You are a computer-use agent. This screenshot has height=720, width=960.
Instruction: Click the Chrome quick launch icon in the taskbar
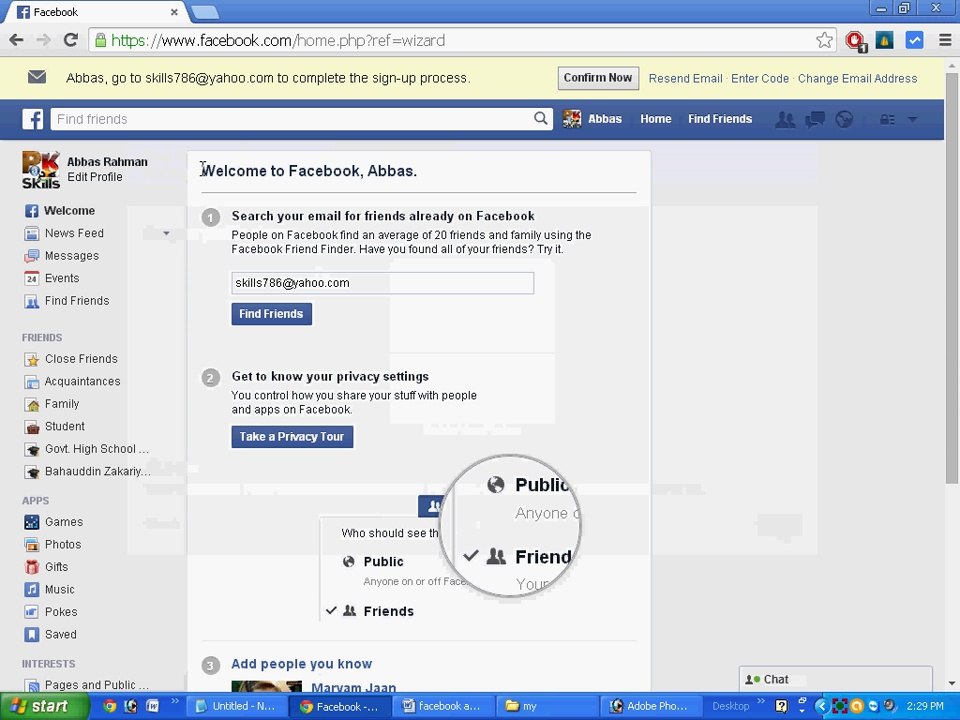[x=110, y=706]
